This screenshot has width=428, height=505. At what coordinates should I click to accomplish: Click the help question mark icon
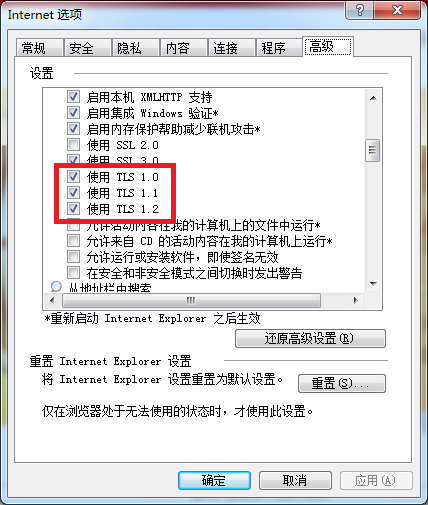(360, 10)
